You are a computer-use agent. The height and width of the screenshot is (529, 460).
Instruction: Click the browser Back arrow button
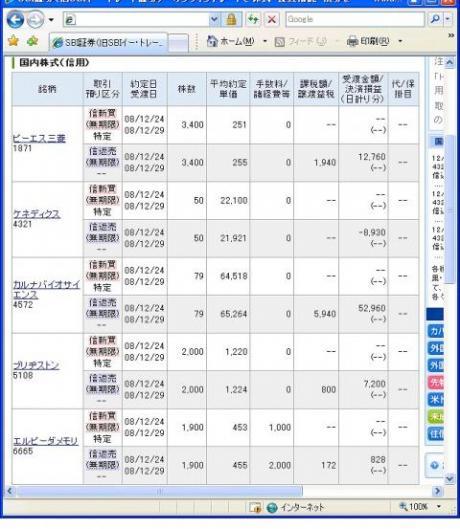coord(15,20)
